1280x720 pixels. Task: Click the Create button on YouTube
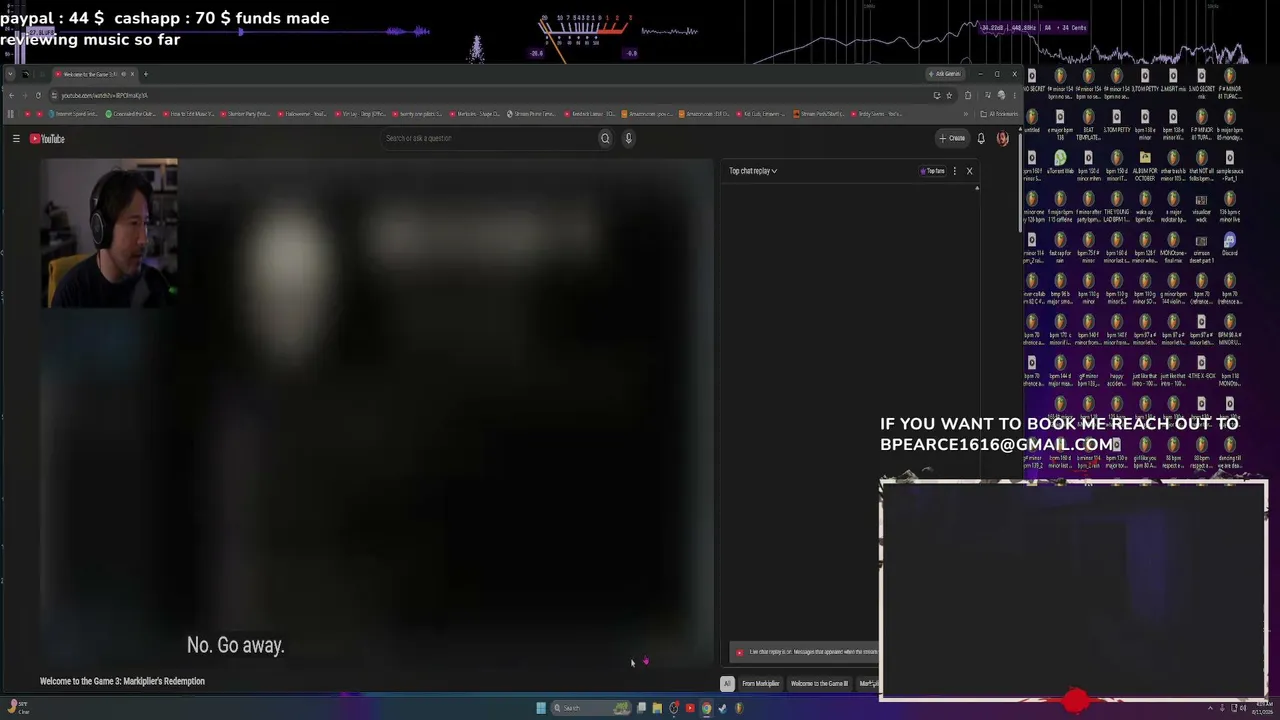[x=952, y=139]
